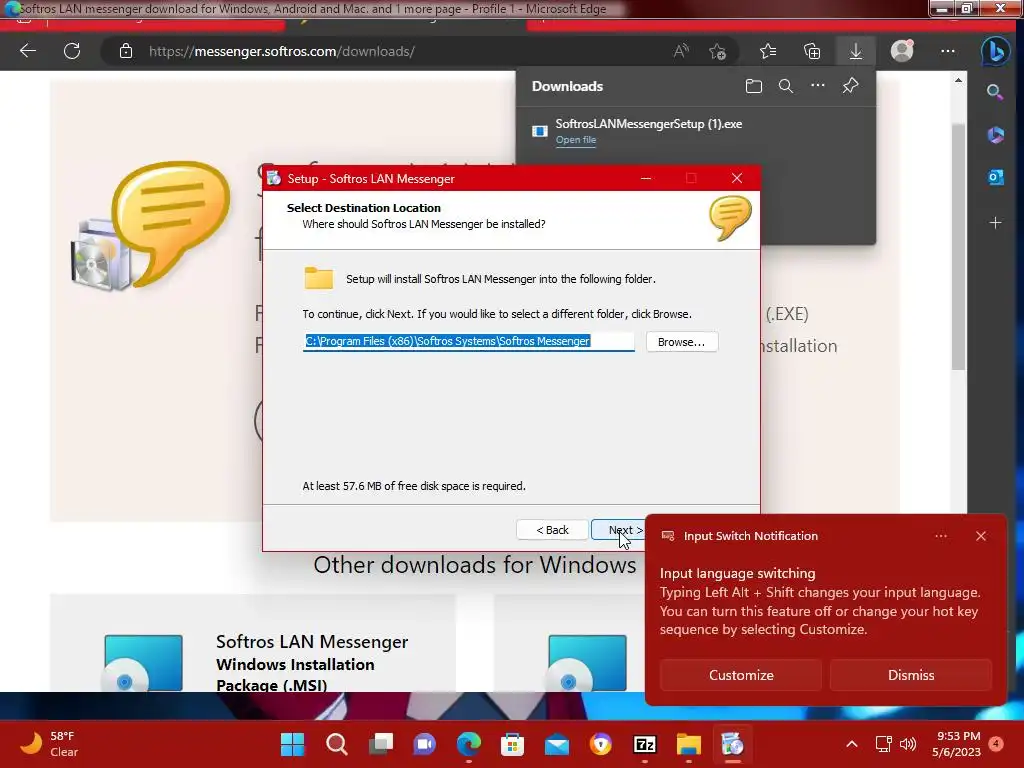This screenshot has height=768, width=1024.
Task: Open downloads folder from Downloads panel
Action: tap(754, 86)
